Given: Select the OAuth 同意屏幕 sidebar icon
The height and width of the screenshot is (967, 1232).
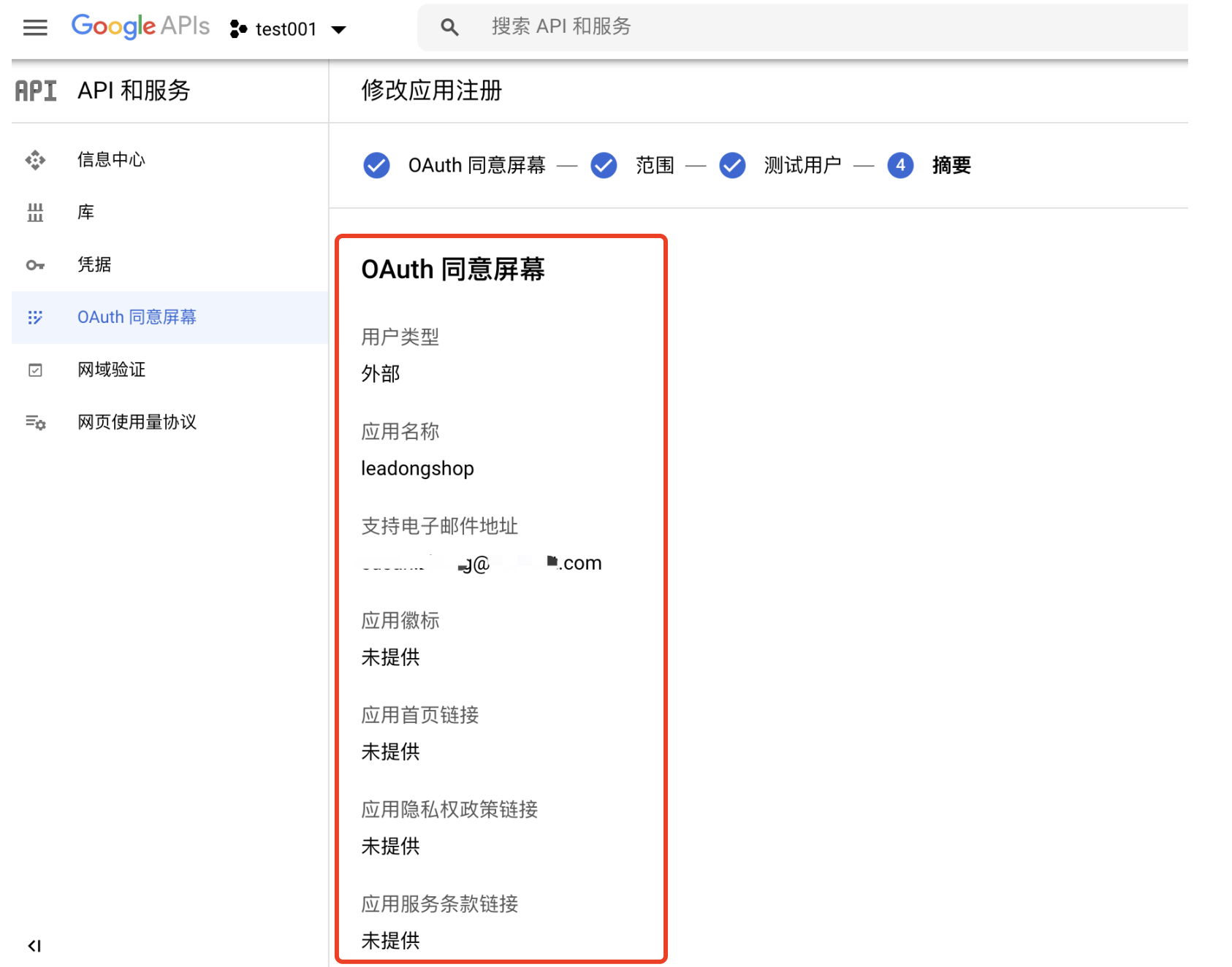Looking at the screenshot, I should (35, 317).
